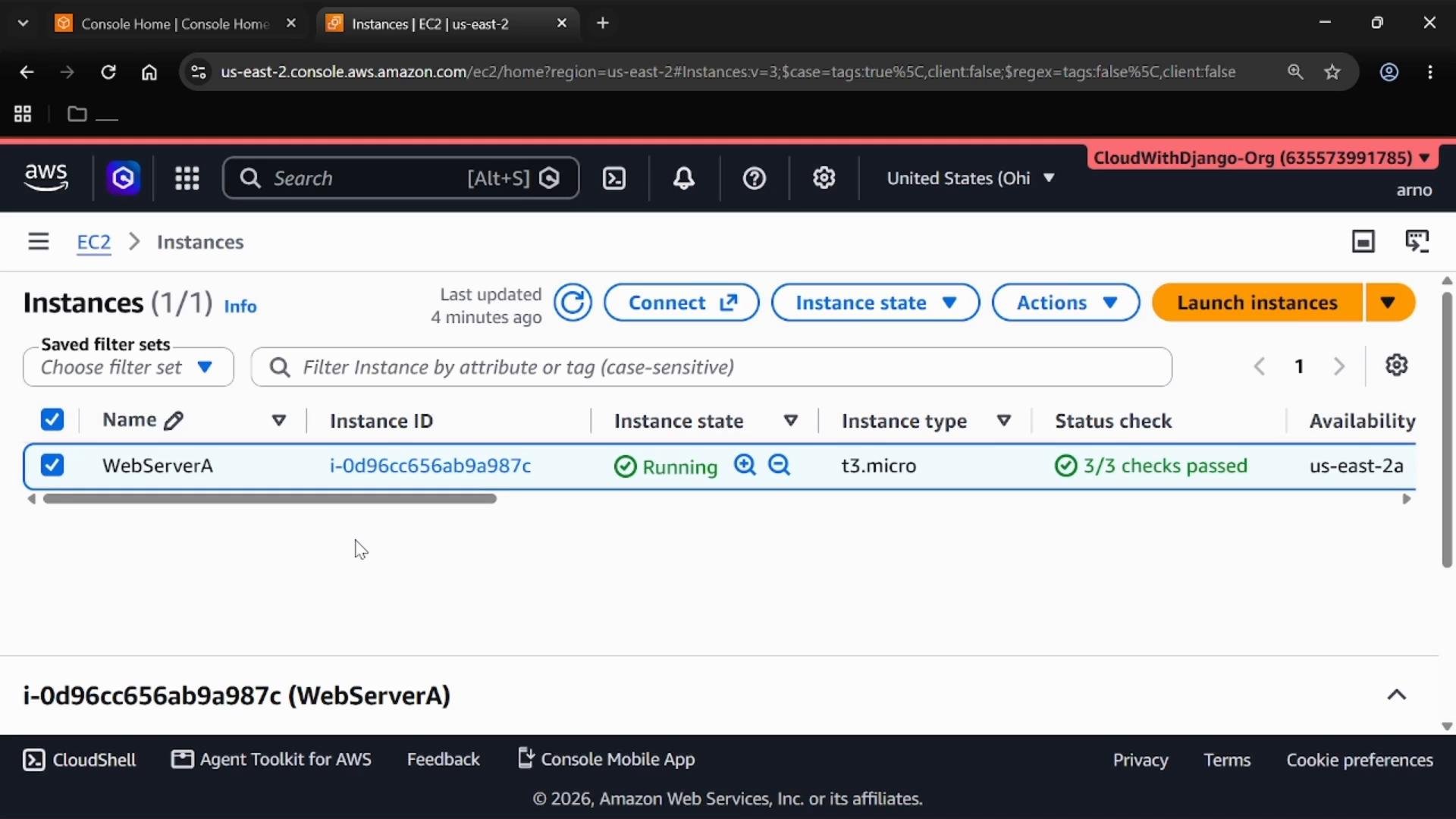
Task: Click the zoom-out filter icon beside Running
Action: (x=779, y=465)
